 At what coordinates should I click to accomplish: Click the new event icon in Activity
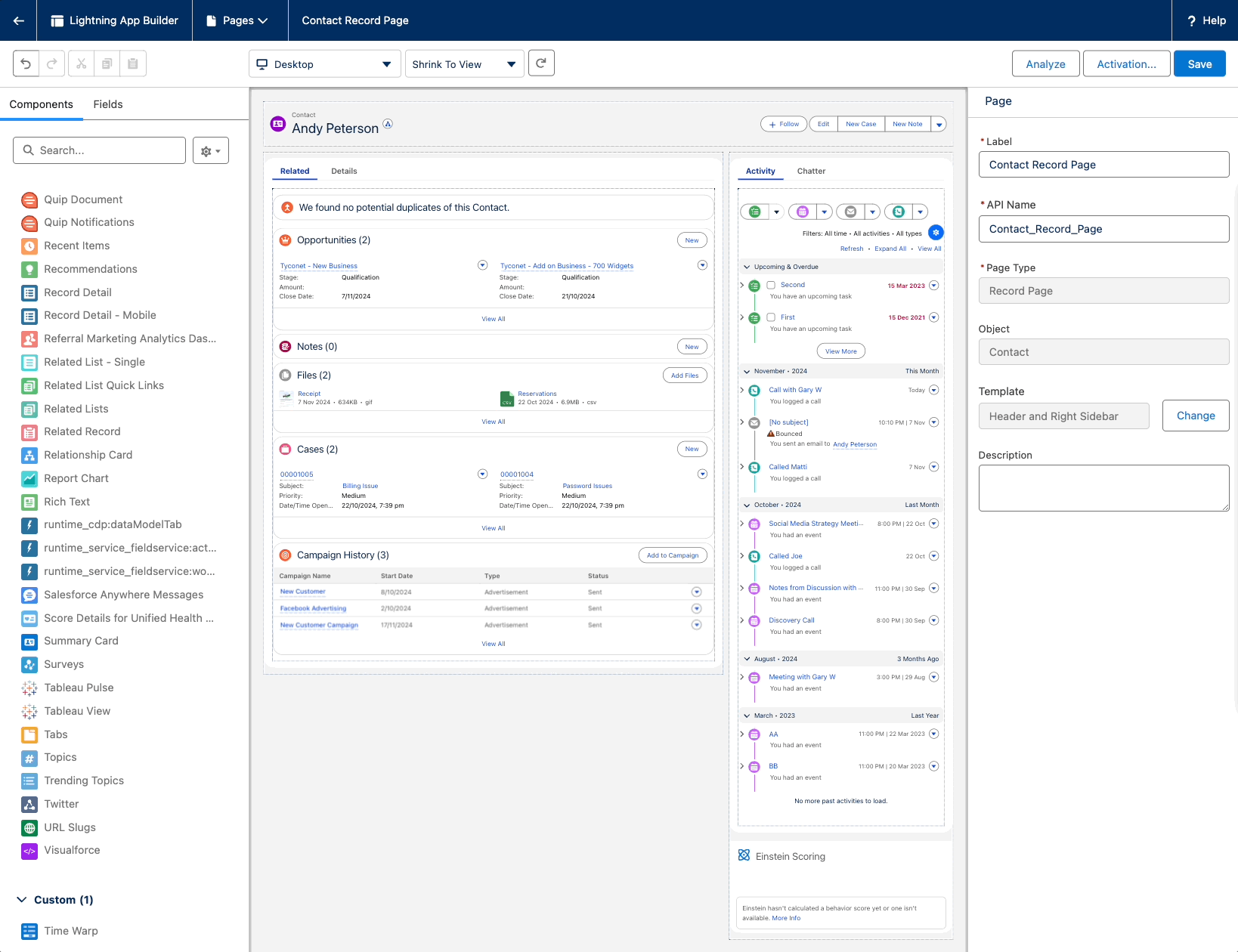pyautogui.click(x=803, y=212)
